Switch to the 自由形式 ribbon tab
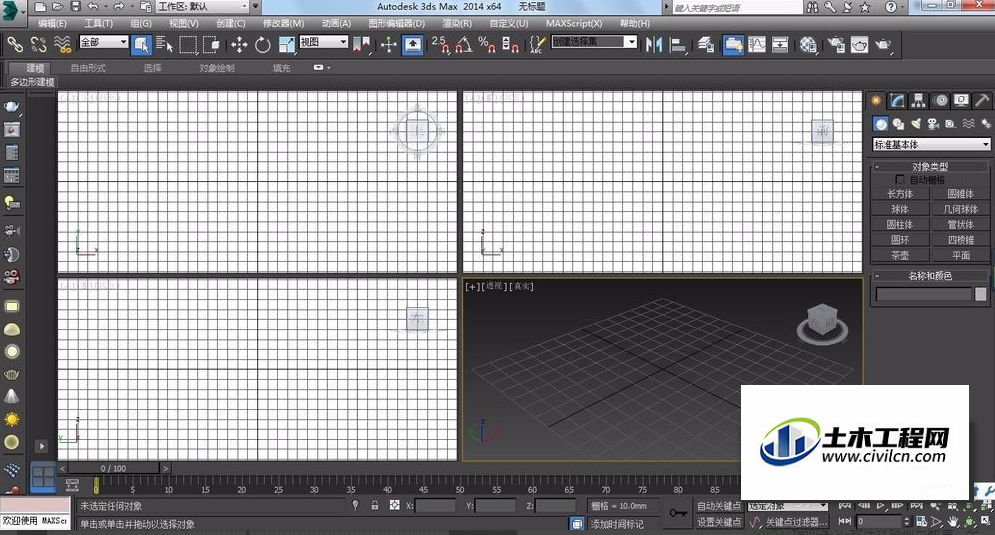 88,68
